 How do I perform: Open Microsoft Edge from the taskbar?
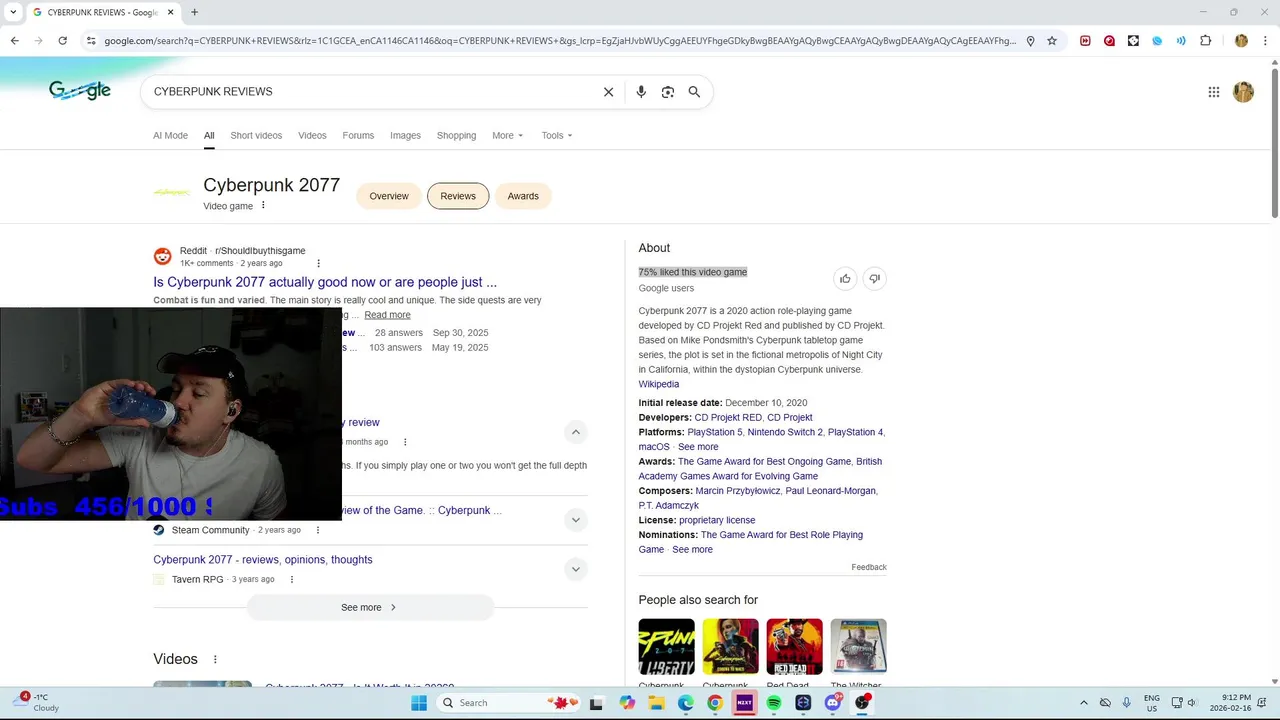click(685, 703)
